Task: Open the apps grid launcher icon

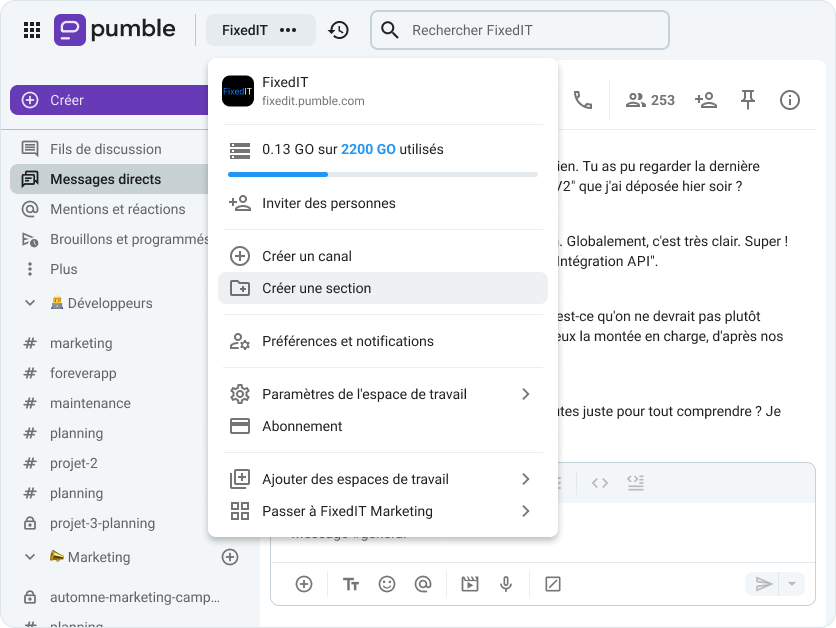Action: [32, 30]
